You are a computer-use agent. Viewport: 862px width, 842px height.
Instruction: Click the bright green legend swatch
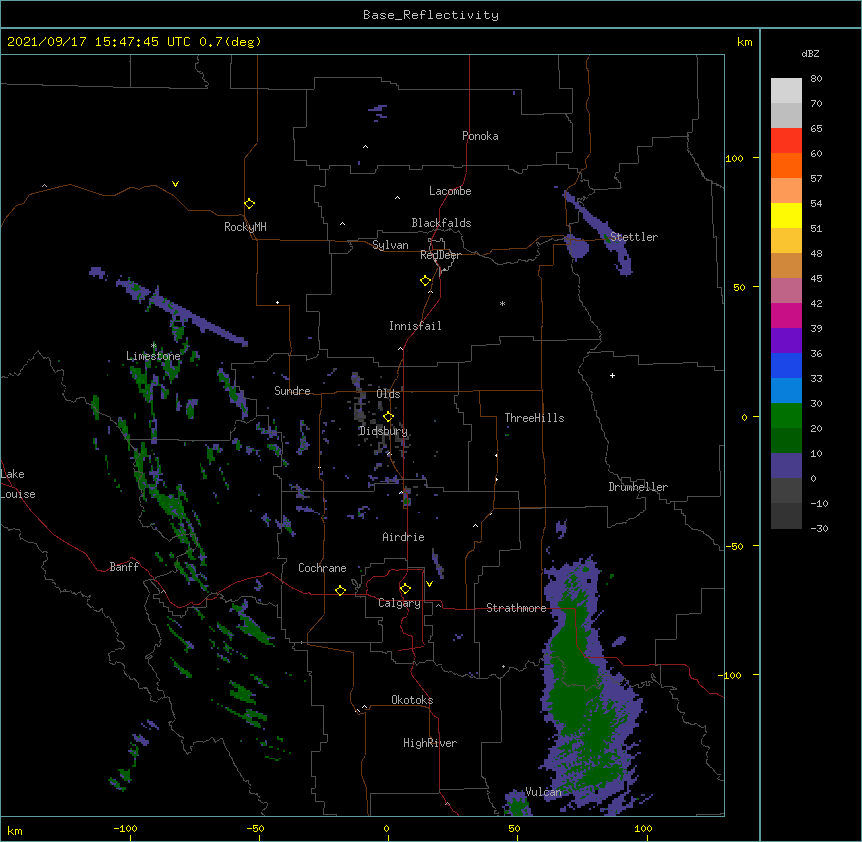(x=786, y=416)
